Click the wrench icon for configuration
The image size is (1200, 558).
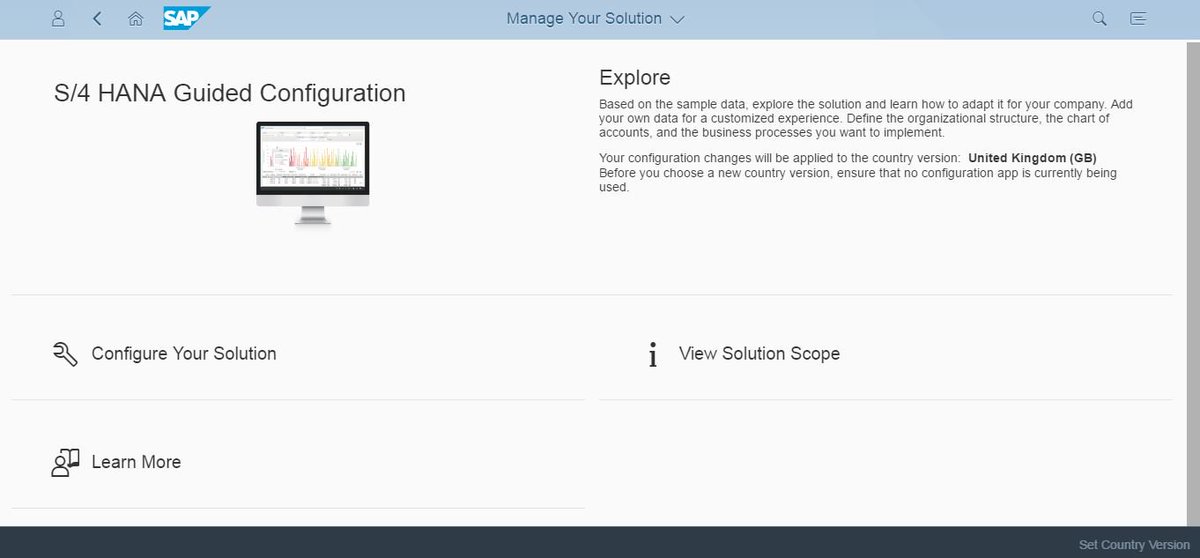(65, 354)
